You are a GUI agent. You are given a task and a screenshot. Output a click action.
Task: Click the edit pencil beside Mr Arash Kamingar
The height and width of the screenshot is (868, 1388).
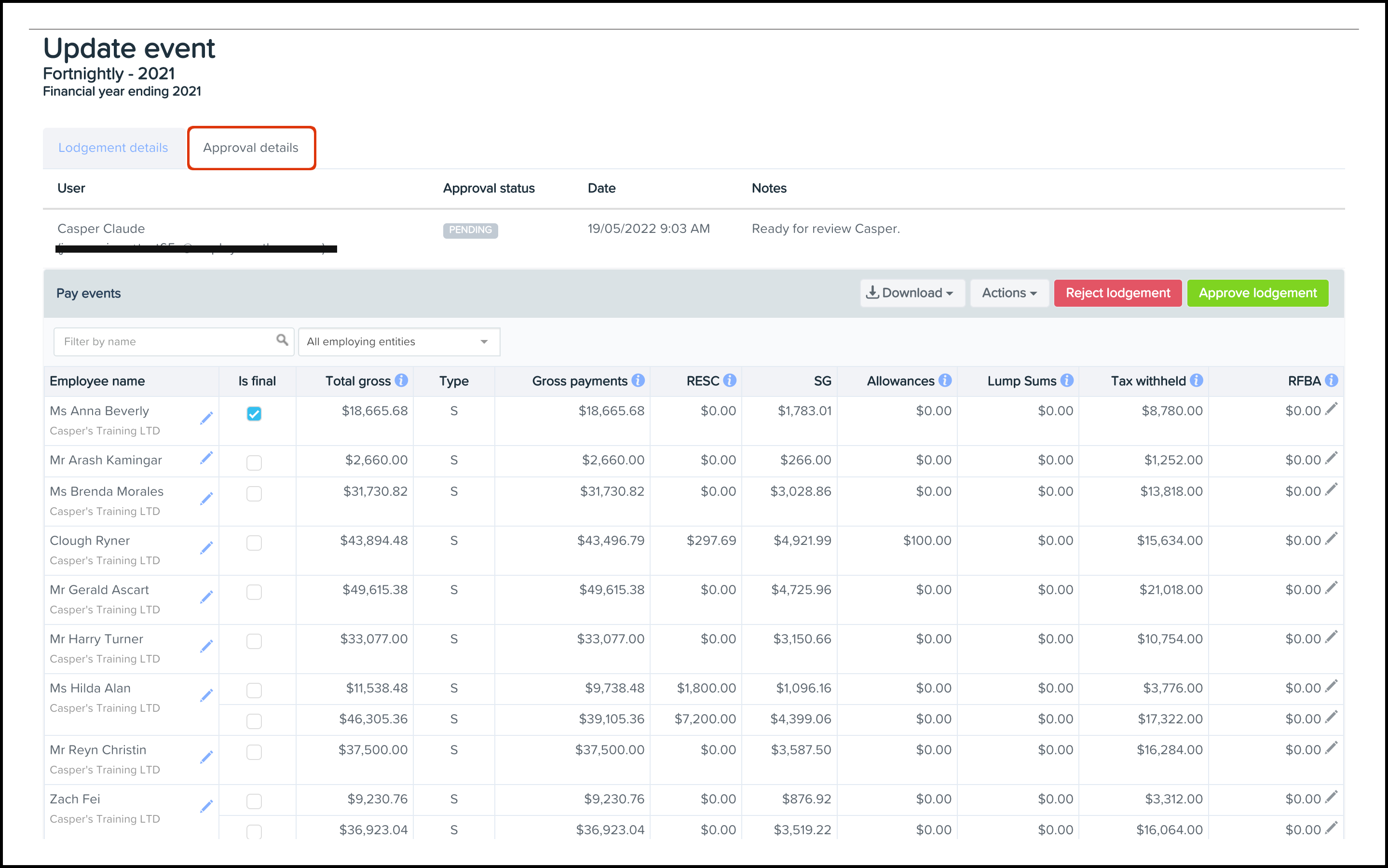tap(206, 458)
